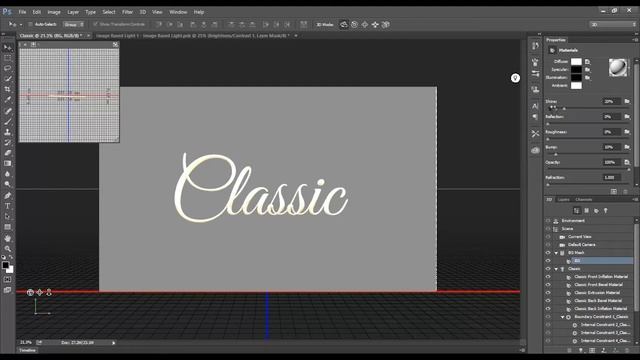The width and height of the screenshot is (640, 360).
Task: Click the light bulb widget on canvas
Action: pyautogui.click(x=516, y=78)
